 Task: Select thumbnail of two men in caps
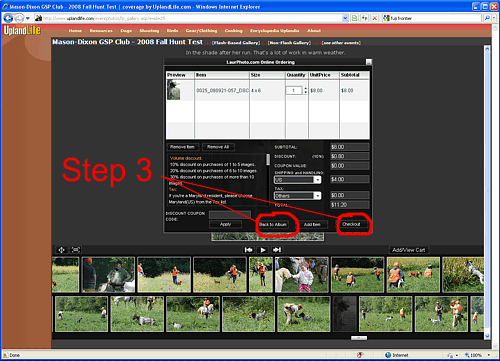click(108, 275)
